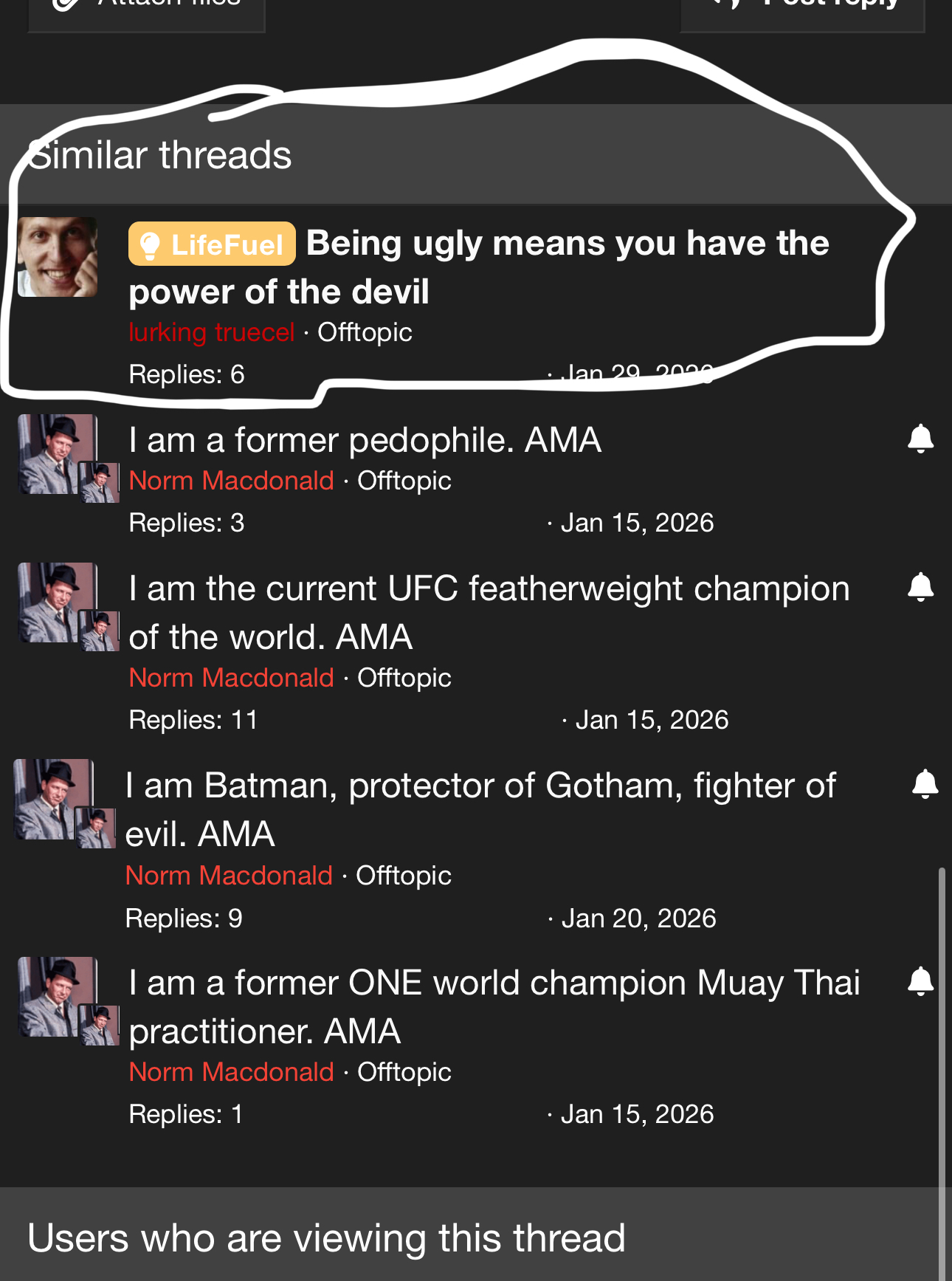The height and width of the screenshot is (1281, 952).
Task: Click the bell icon beside the Batman thread
Action: click(925, 784)
